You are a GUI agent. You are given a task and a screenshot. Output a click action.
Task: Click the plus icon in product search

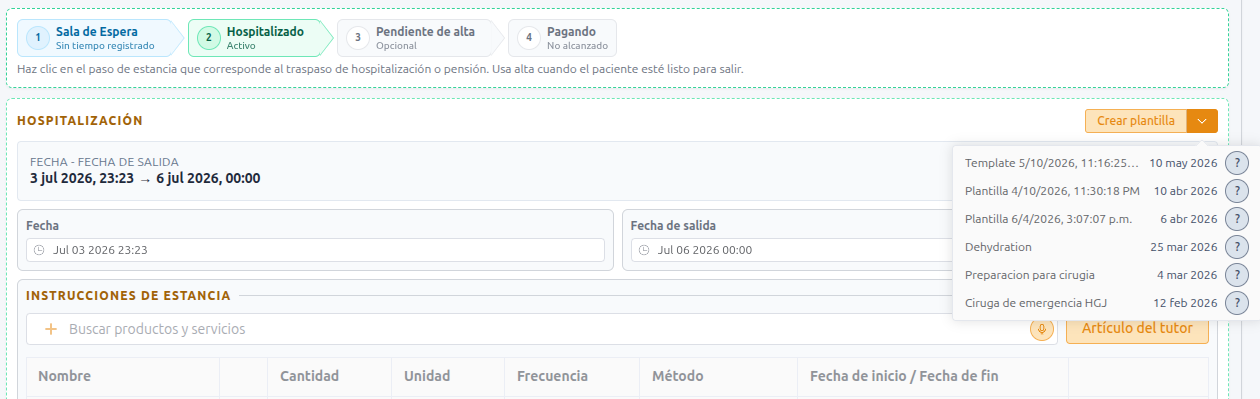tap(51, 329)
